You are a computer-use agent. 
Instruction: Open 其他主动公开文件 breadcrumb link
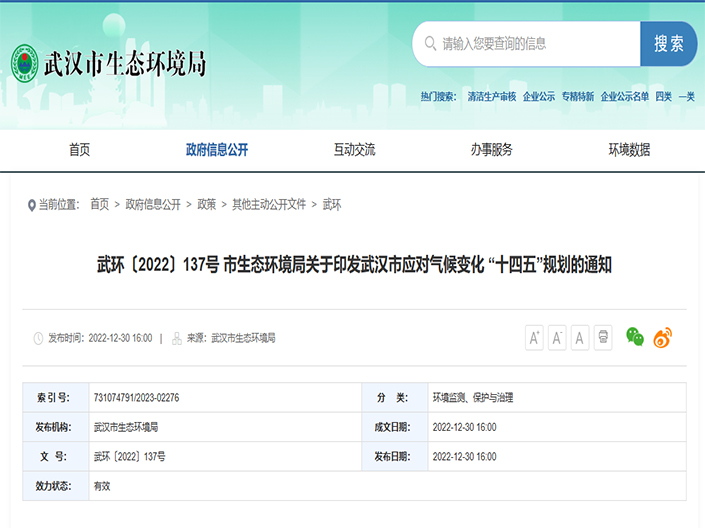[269, 204]
